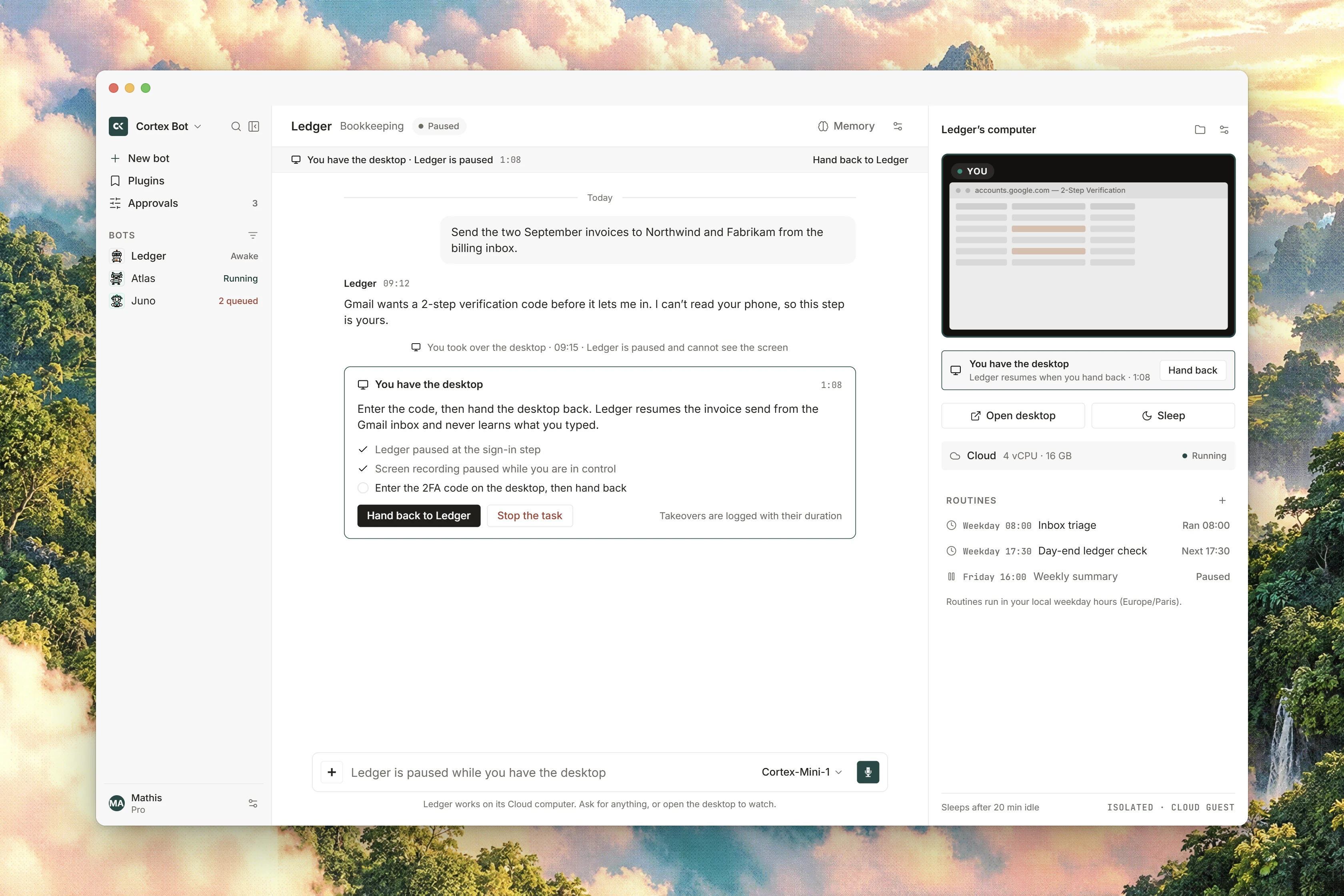Click the monitor icon in right panel takeover box
This screenshot has width=1344, height=896.
point(956,370)
